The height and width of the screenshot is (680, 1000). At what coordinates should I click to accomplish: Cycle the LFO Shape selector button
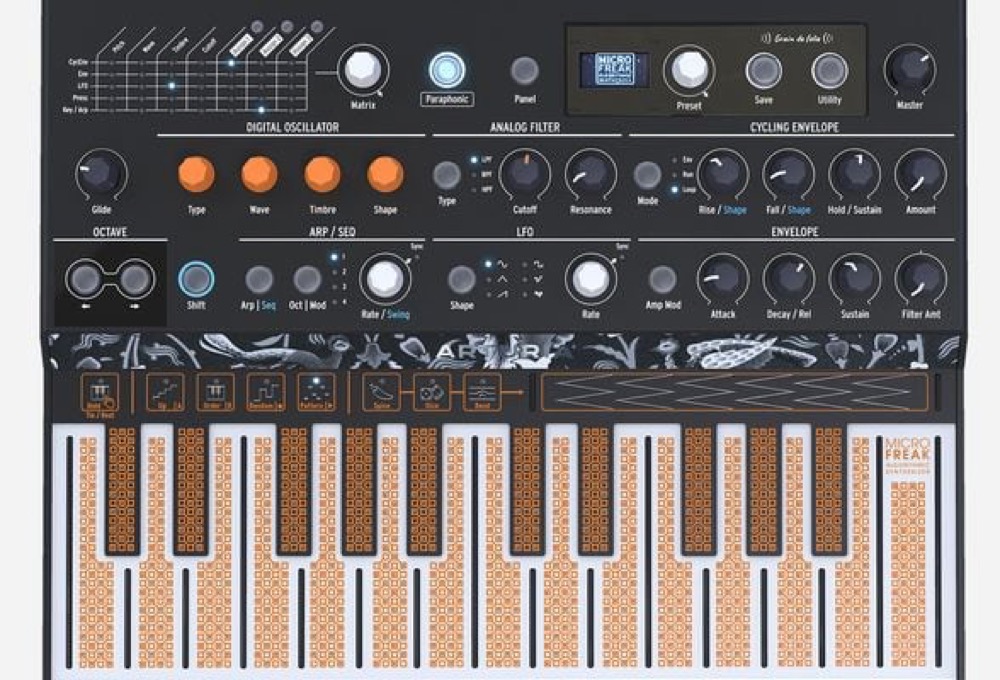click(x=461, y=279)
